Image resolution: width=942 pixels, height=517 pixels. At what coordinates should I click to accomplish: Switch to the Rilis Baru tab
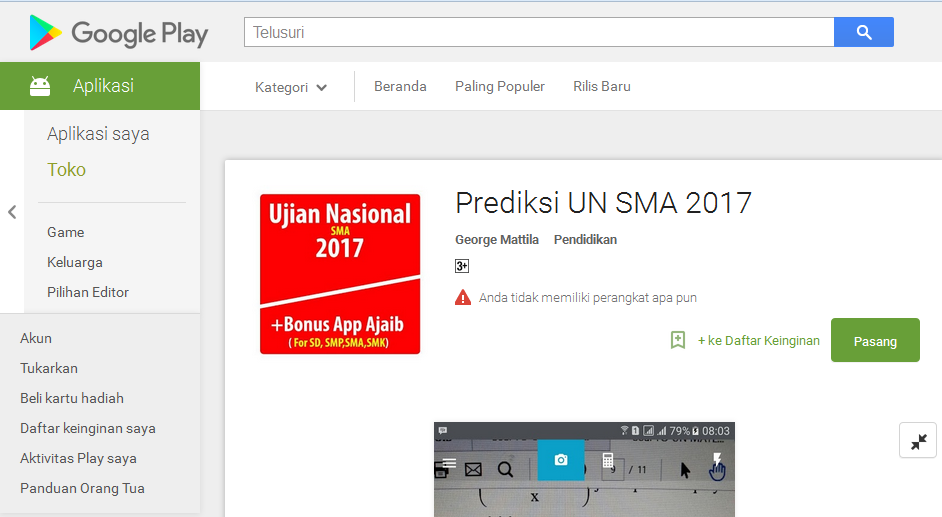pyautogui.click(x=601, y=86)
